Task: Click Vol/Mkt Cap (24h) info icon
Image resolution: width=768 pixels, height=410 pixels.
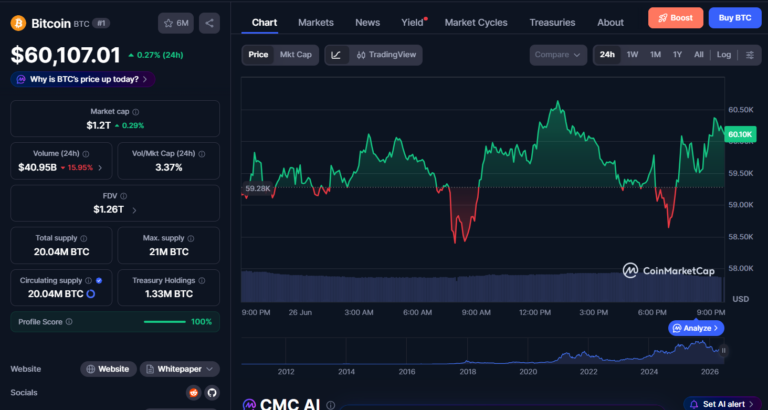Action: (202, 154)
